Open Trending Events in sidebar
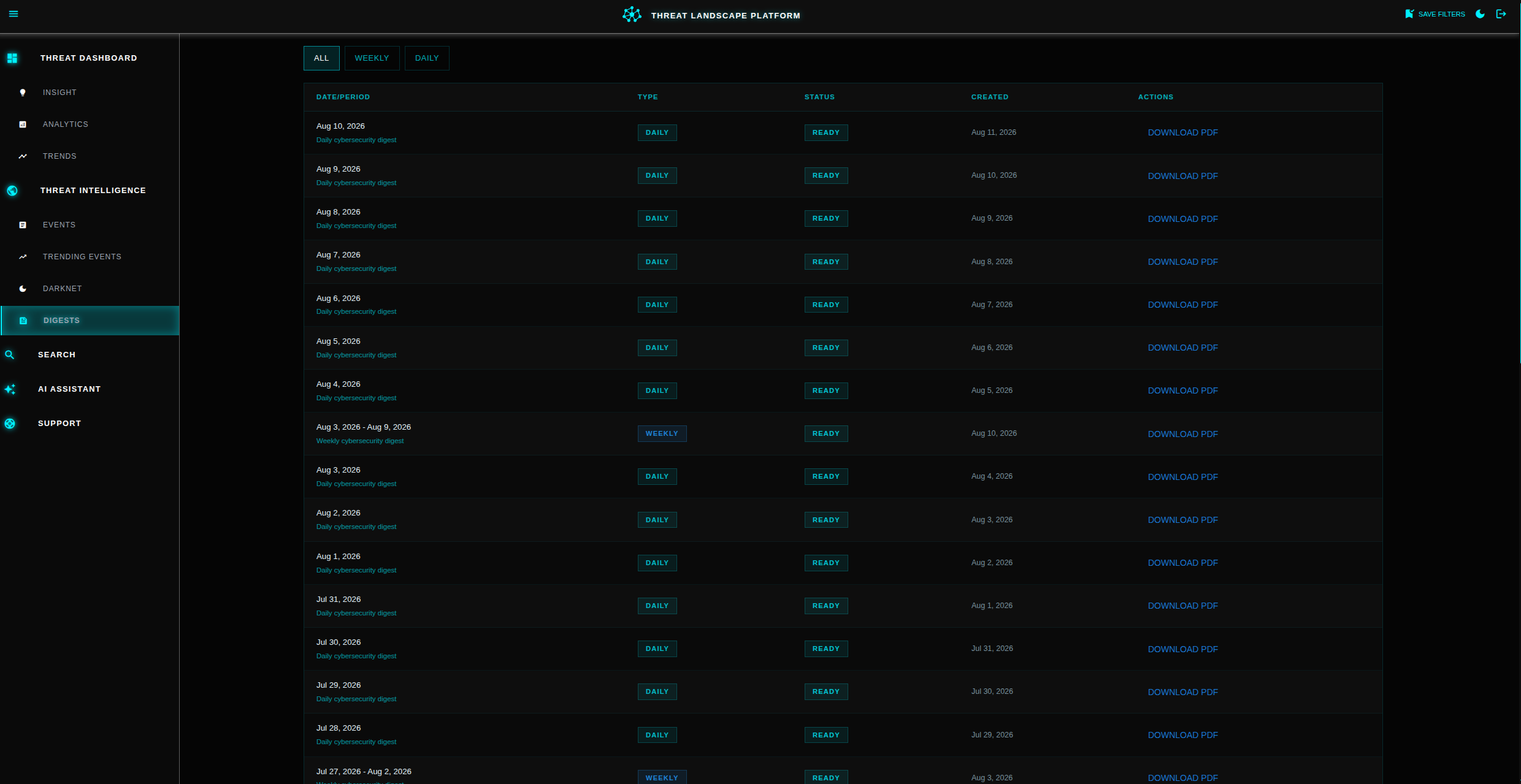1521x784 pixels. tap(82, 257)
